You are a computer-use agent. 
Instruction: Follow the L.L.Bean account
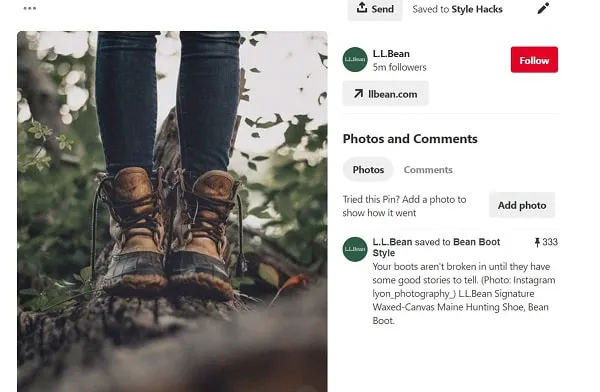click(x=534, y=60)
